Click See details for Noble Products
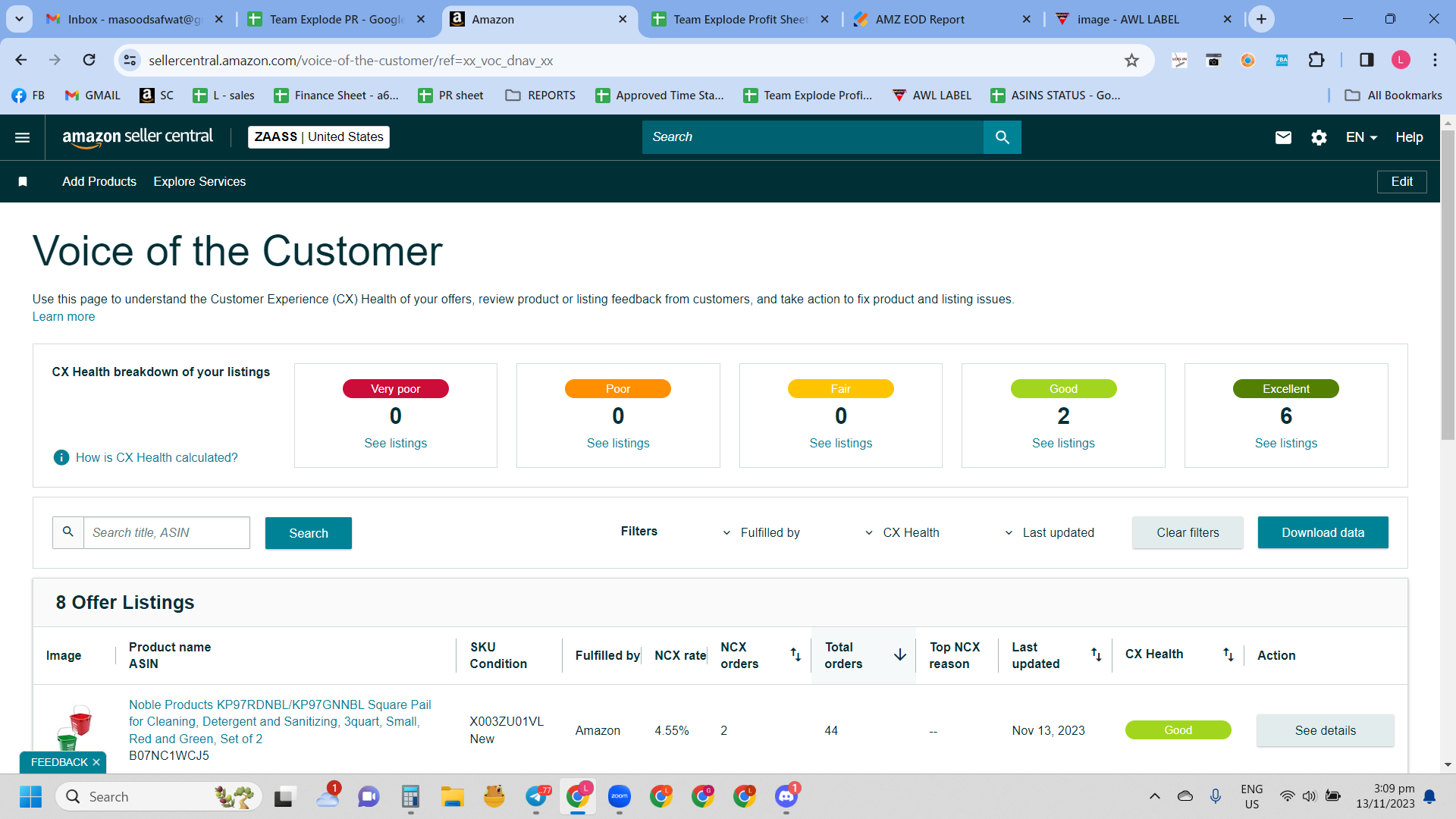1456x819 pixels. coord(1325,730)
